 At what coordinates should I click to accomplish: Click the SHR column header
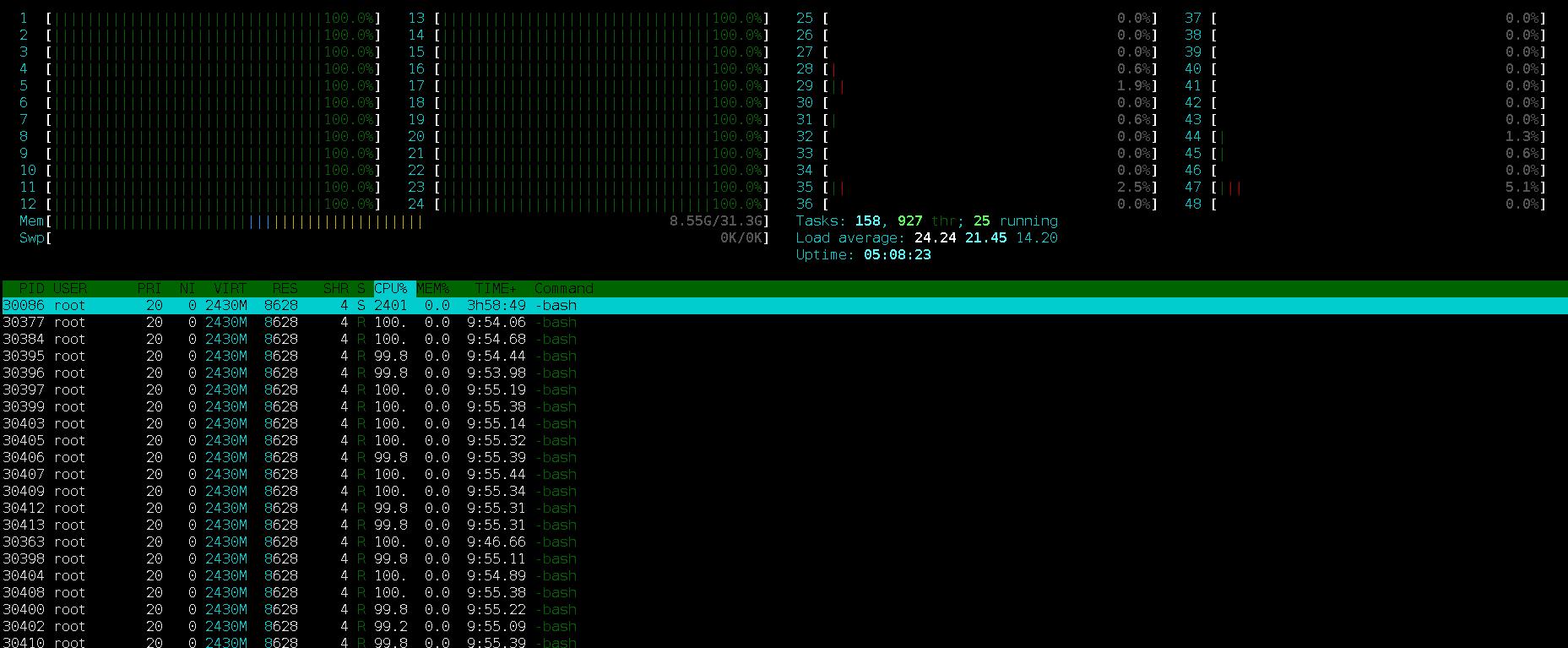pos(335,288)
